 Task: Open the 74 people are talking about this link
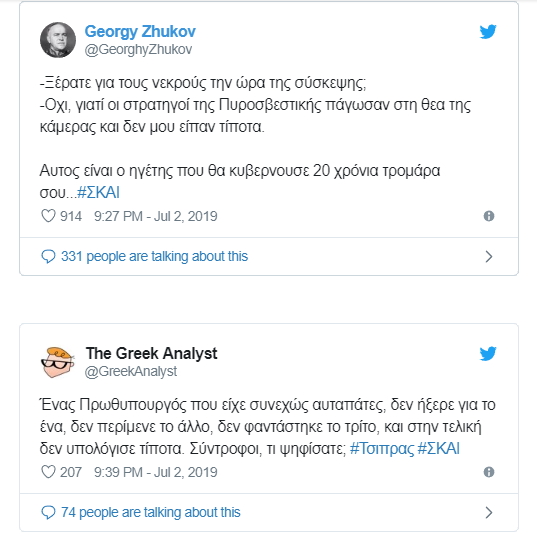tap(151, 513)
